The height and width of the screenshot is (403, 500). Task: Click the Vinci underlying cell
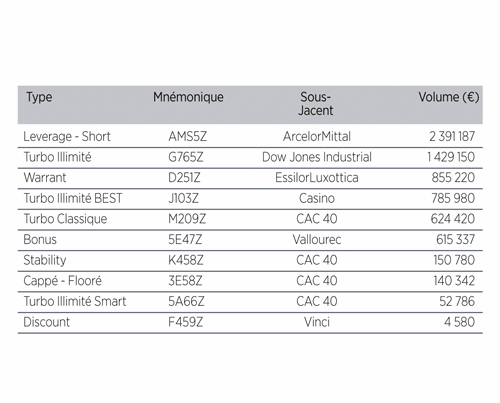317,322
